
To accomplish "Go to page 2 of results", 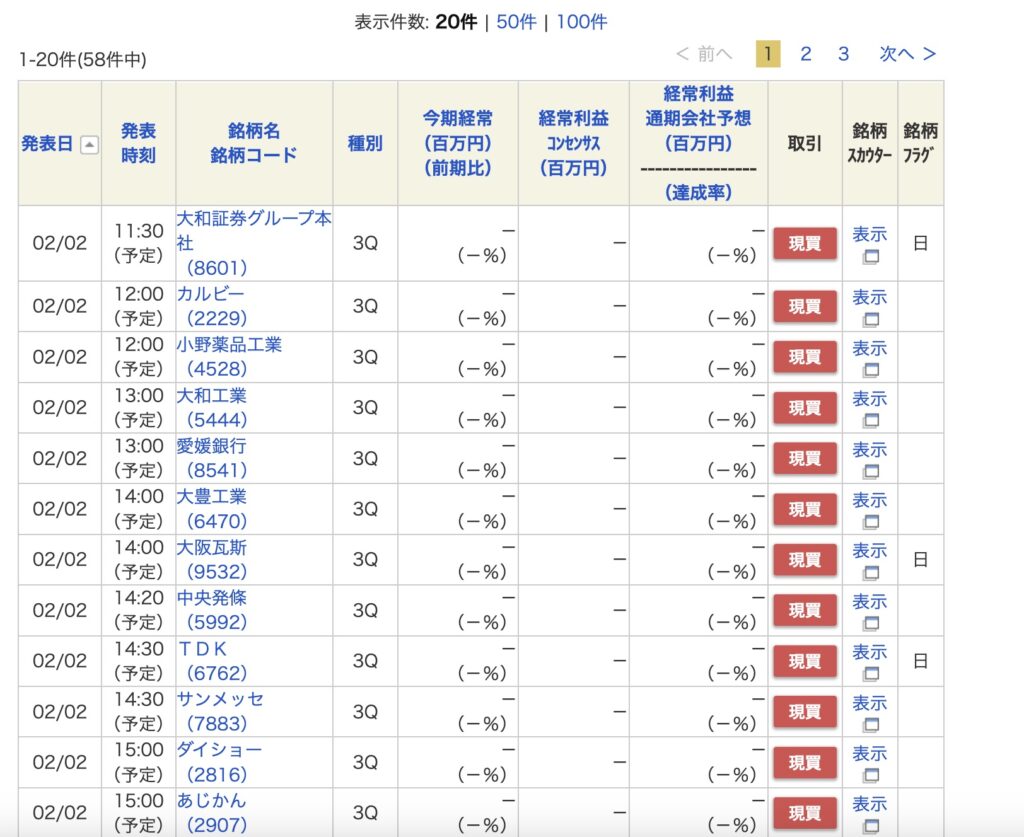I will [x=805, y=54].
